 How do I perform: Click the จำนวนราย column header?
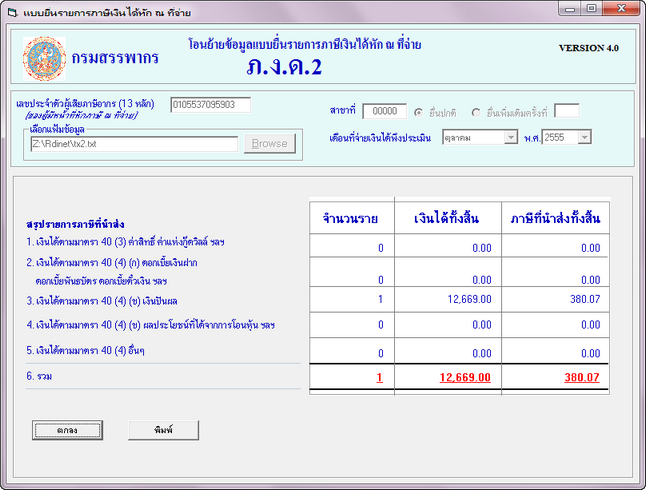[350, 218]
